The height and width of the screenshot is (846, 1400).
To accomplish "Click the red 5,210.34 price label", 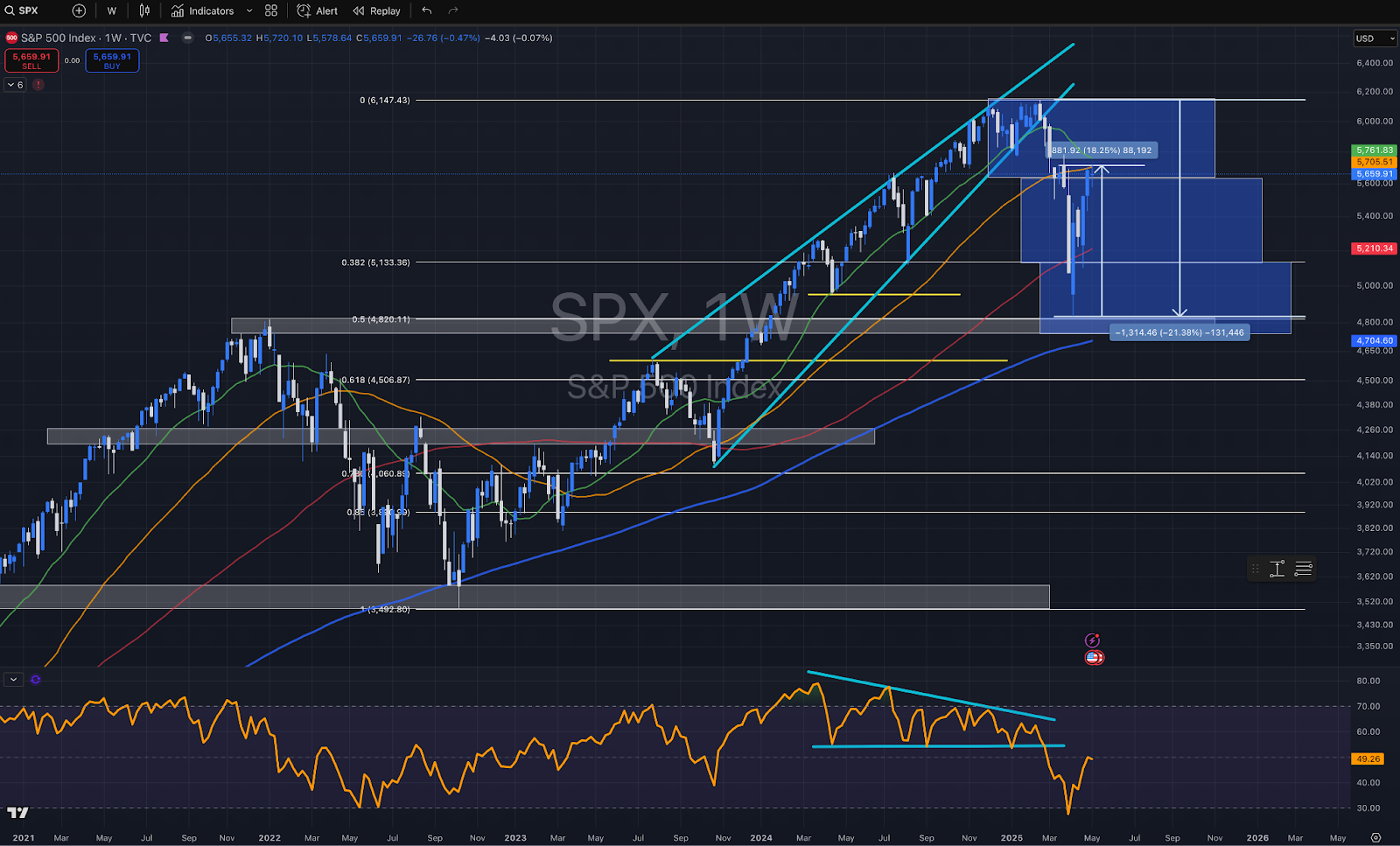I will [x=1375, y=248].
